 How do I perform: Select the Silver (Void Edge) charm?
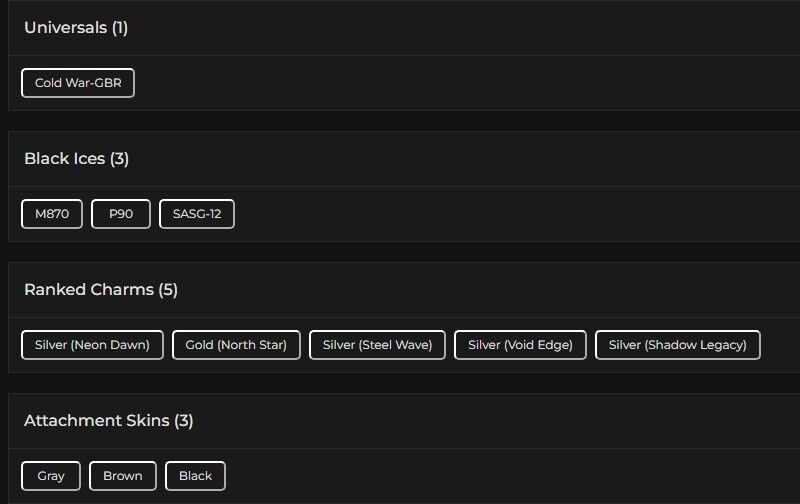[520, 345]
